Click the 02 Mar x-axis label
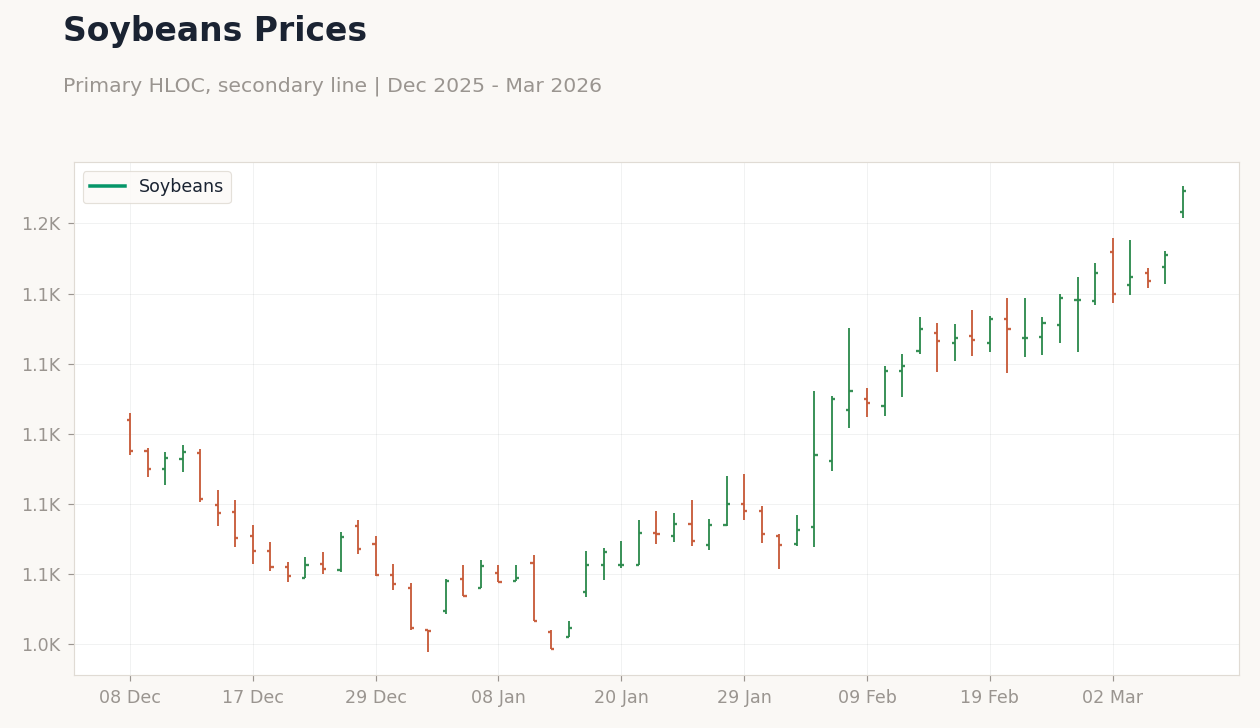The height and width of the screenshot is (728, 1260). [1112, 698]
